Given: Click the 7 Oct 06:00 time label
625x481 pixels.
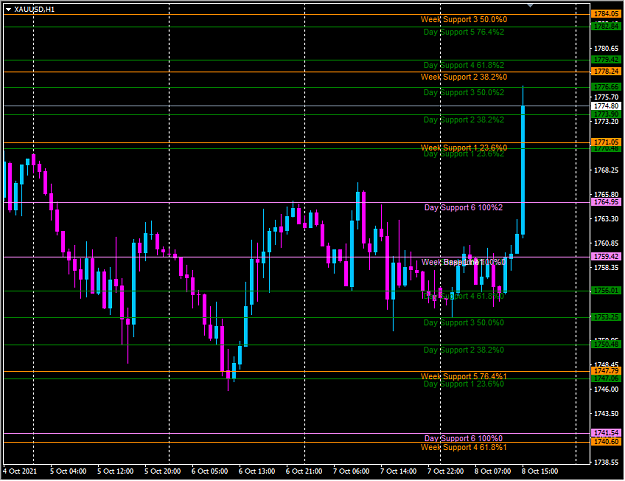Looking at the screenshot, I should pyautogui.click(x=351, y=471).
